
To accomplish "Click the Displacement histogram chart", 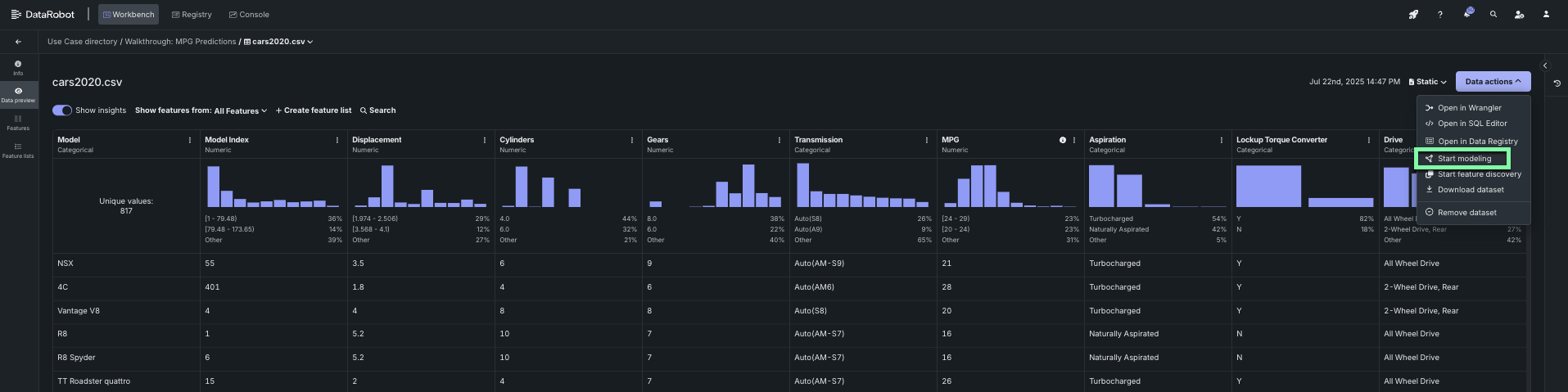I will (421, 186).
